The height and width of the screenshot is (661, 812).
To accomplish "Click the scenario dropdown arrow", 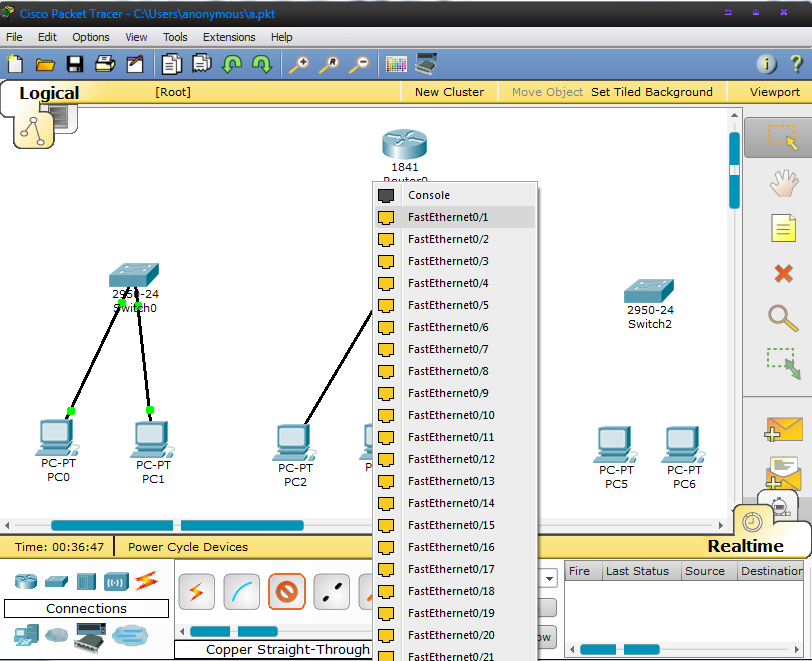I will pyautogui.click(x=549, y=578).
